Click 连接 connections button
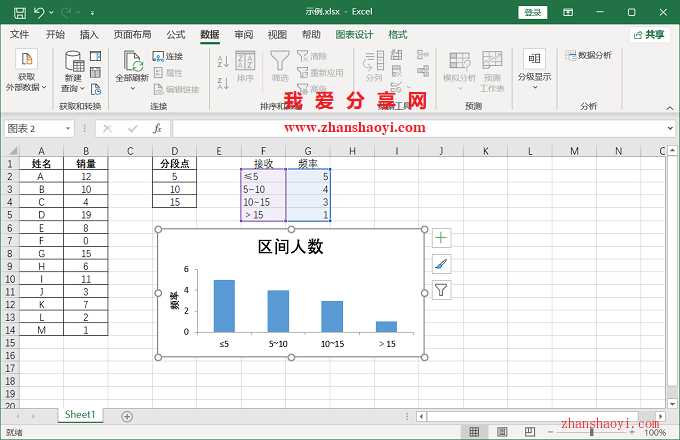This screenshot has width=680, height=440. 168,56
